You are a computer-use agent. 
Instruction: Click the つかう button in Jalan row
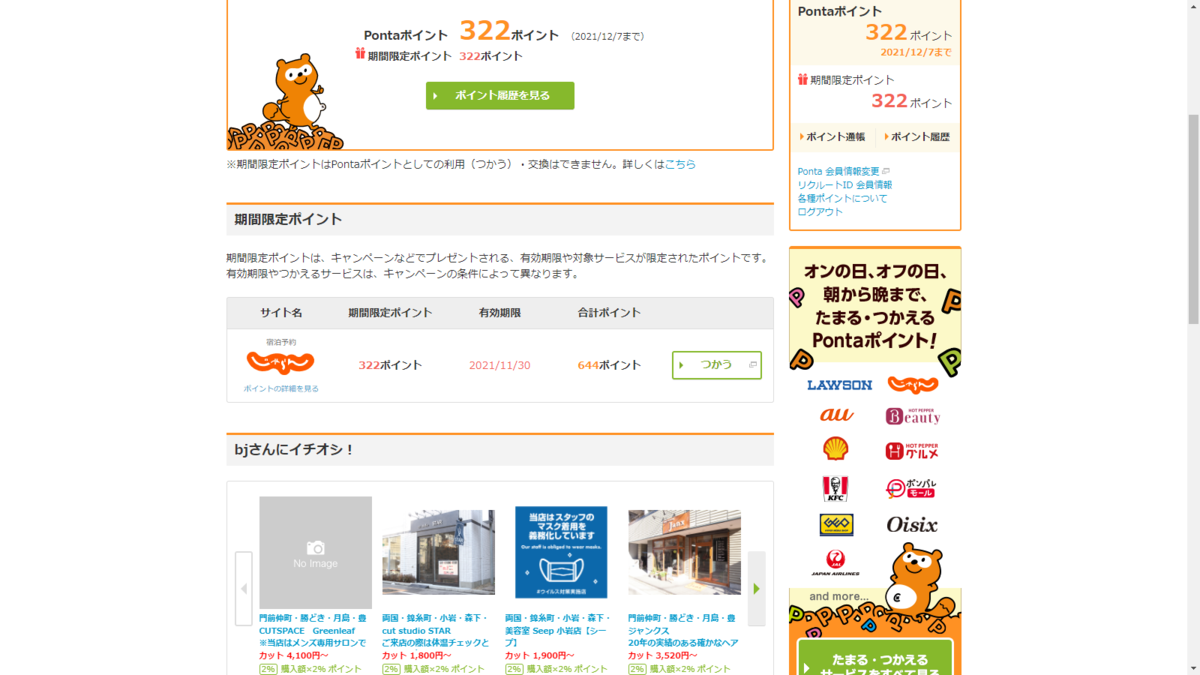tap(717, 365)
